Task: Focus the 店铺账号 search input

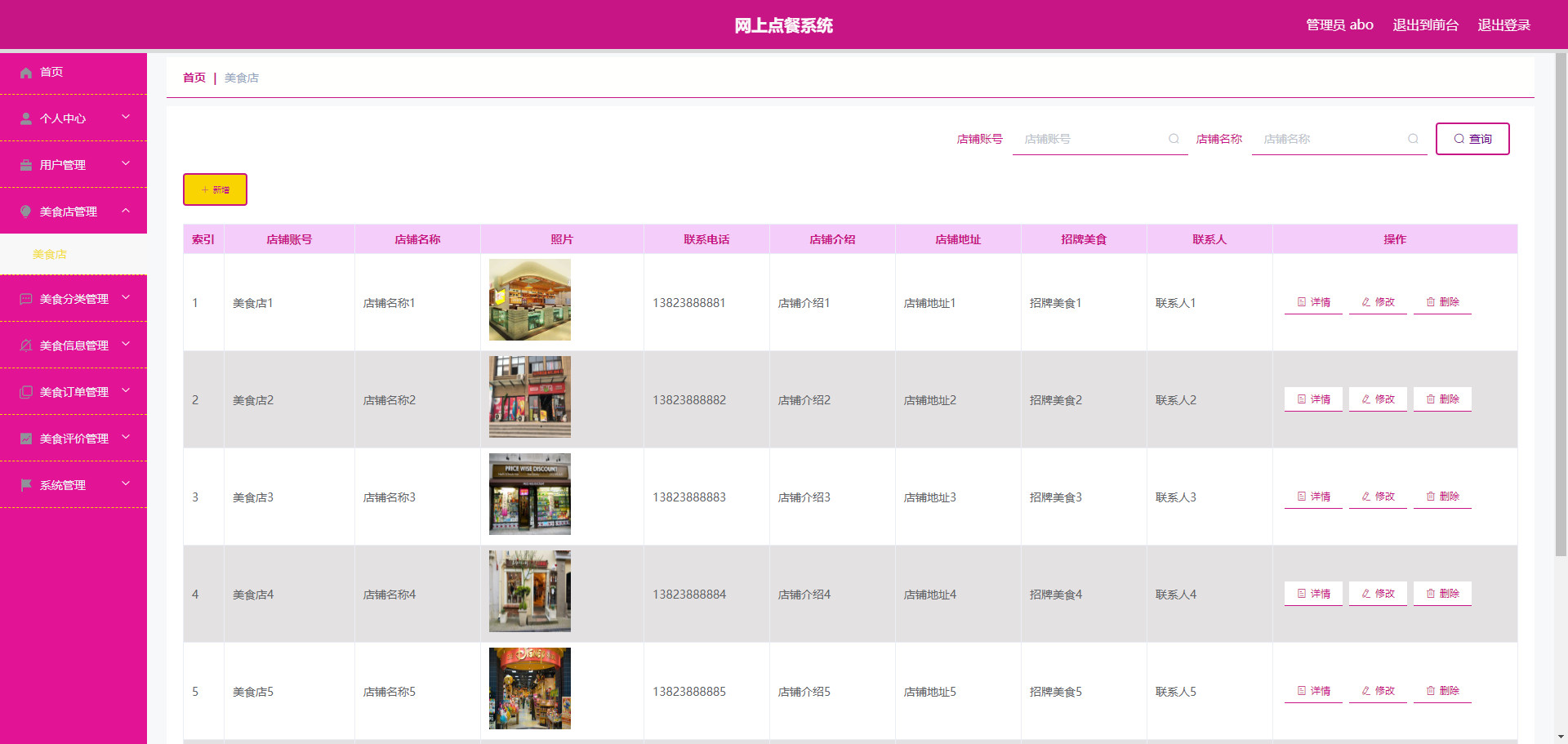Action: point(1100,139)
